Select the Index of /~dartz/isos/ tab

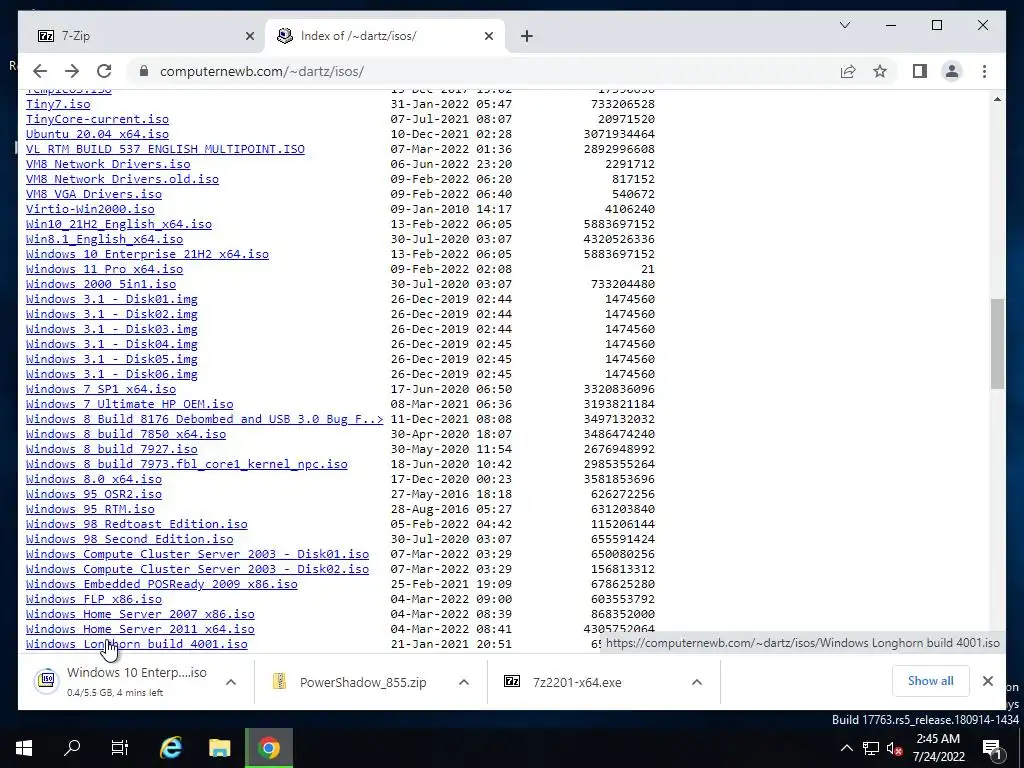(x=385, y=36)
